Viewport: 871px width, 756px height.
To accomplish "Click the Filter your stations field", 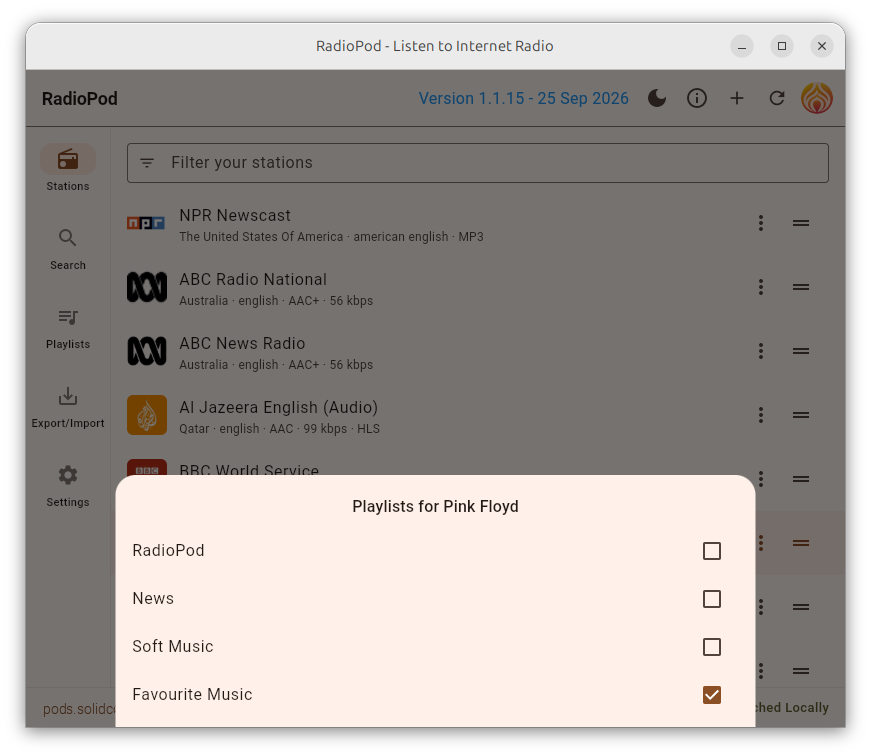I will point(478,163).
